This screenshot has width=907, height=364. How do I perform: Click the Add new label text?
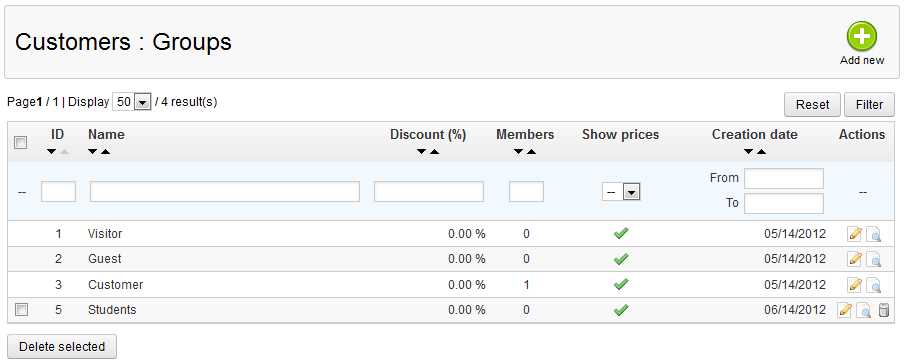pos(862,60)
